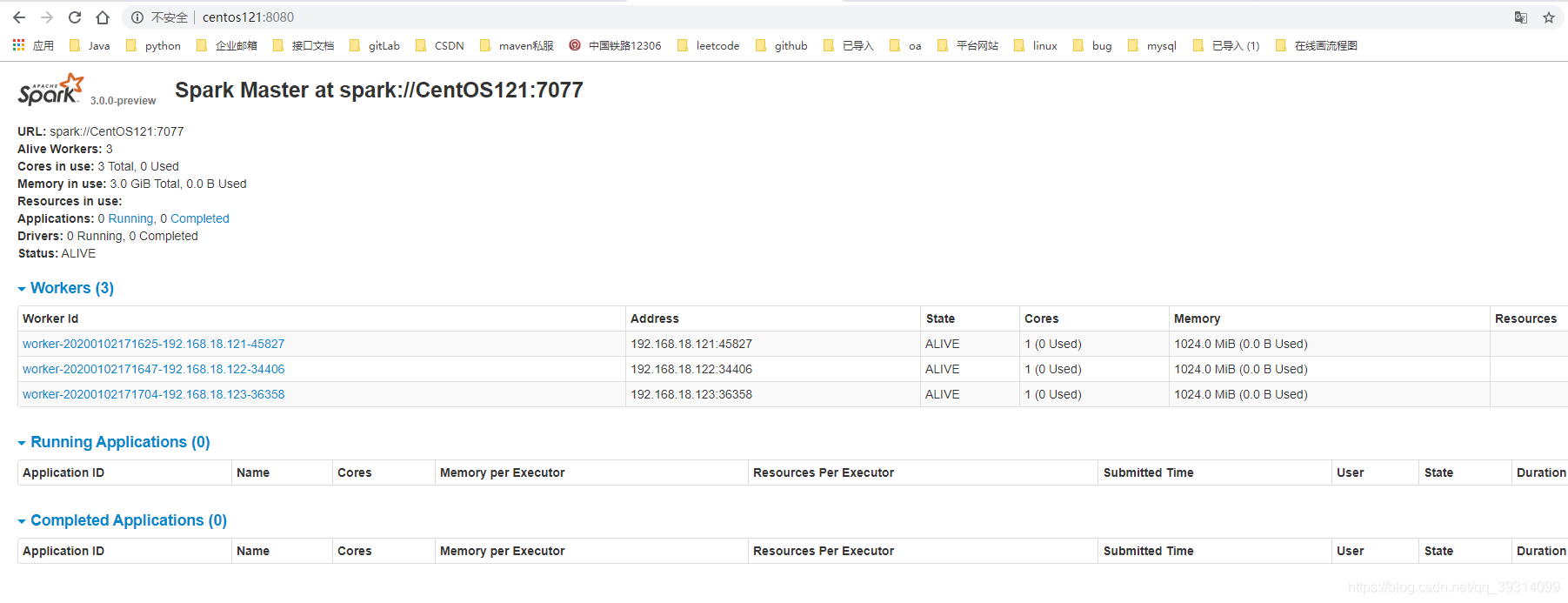This screenshot has height=603, width=1568.
Task: Bookmark this page with the star
Action: coord(1549,17)
